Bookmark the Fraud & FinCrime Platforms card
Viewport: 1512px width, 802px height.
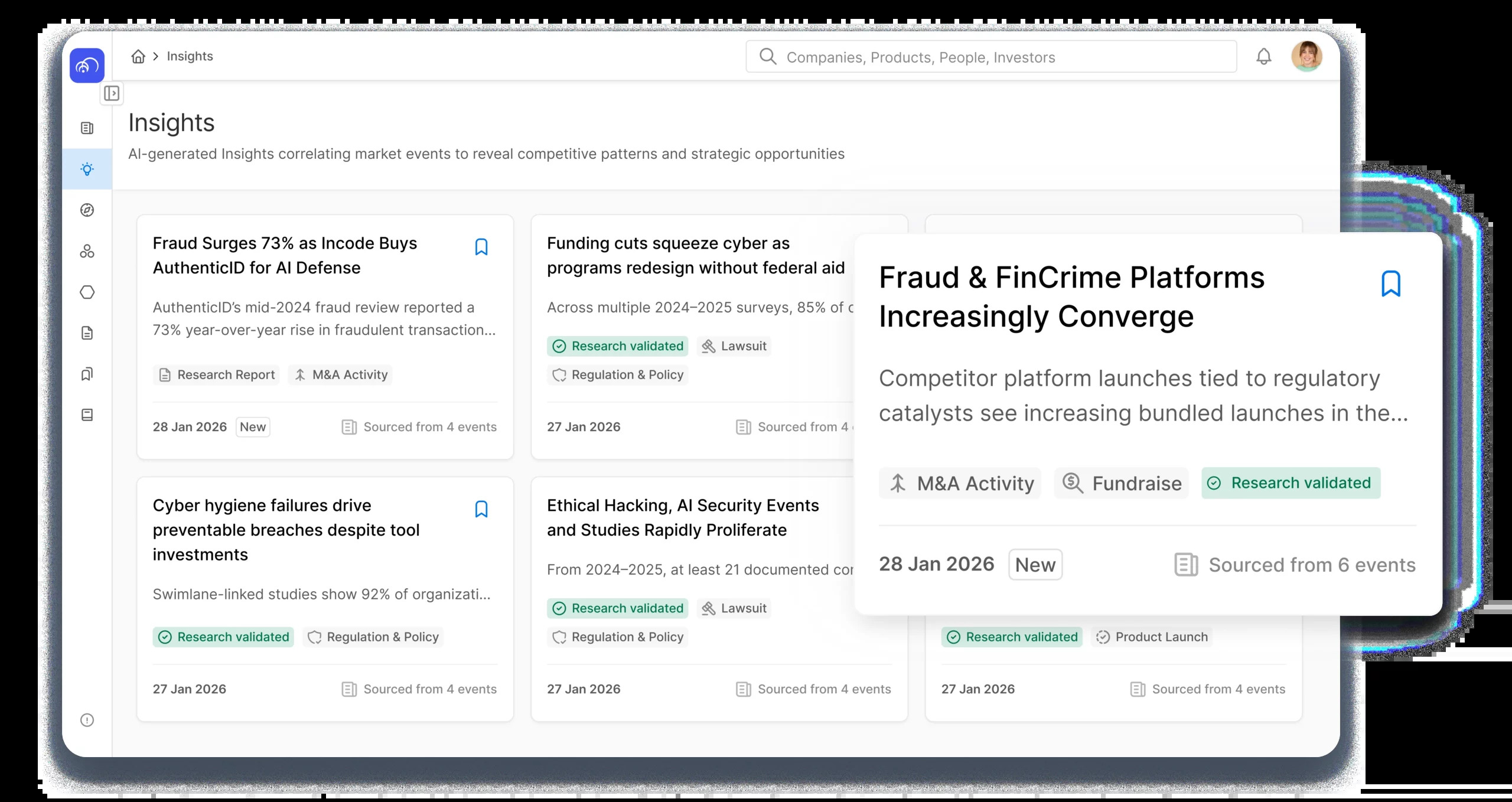point(1391,284)
